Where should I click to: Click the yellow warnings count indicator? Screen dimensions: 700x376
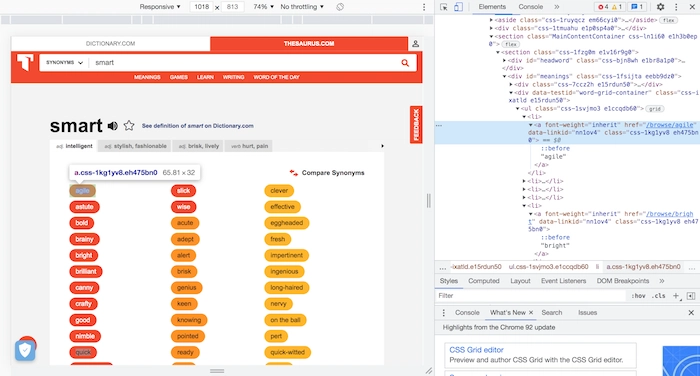pos(617,7)
